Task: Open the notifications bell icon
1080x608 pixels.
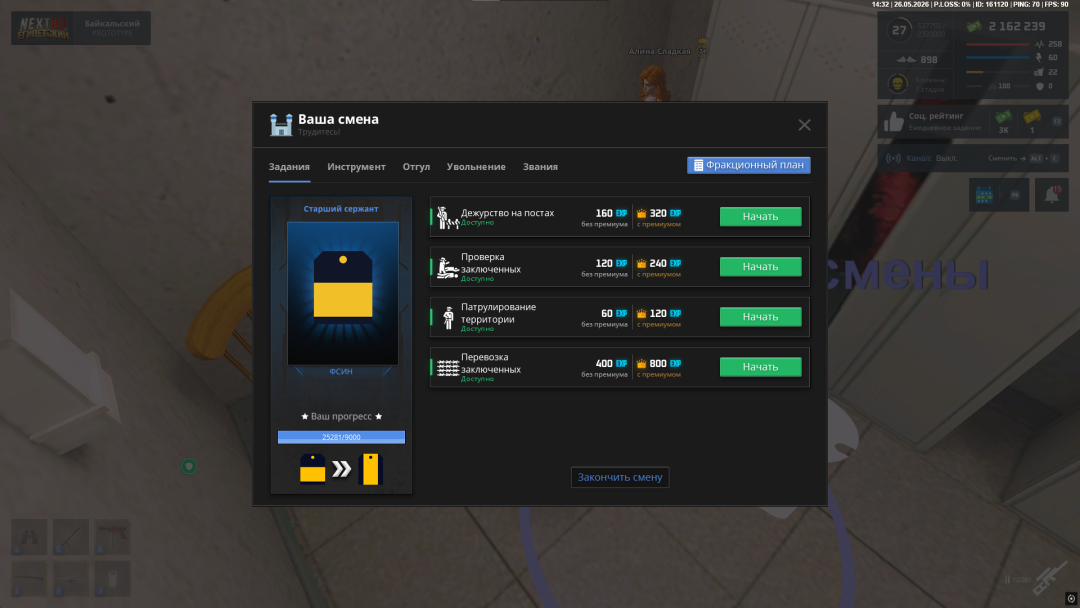Action: coord(1052,195)
